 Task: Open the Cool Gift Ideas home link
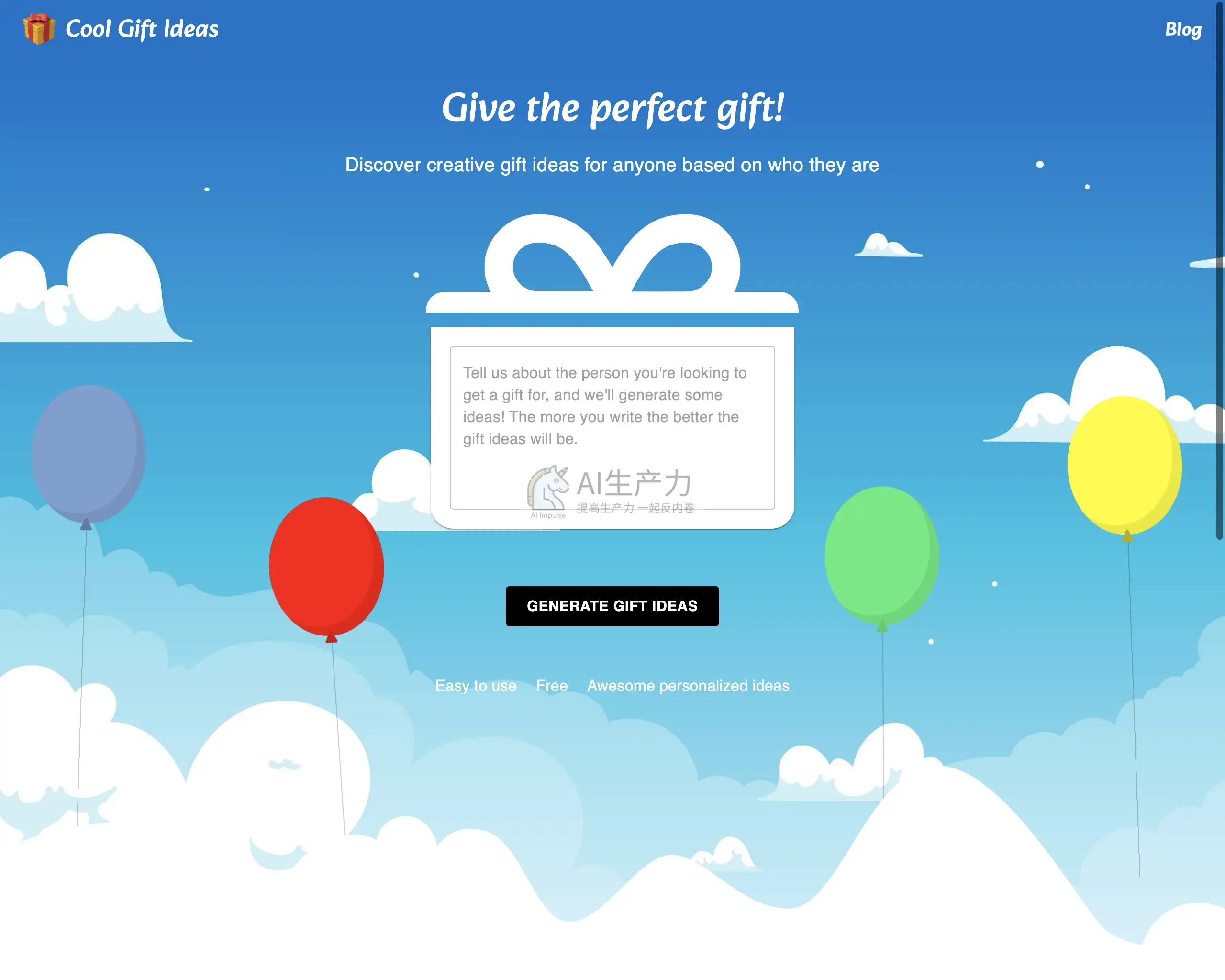tap(142, 29)
